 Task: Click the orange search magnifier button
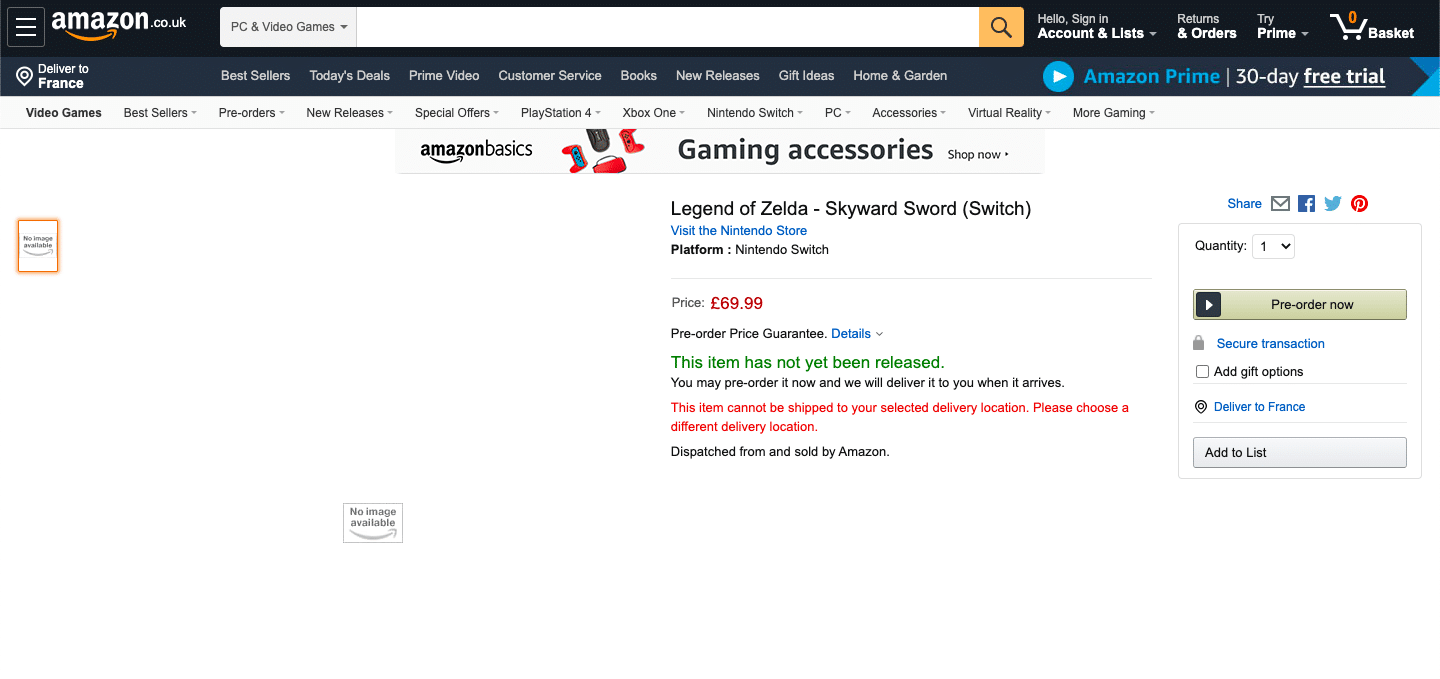[x=1001, y=27]
